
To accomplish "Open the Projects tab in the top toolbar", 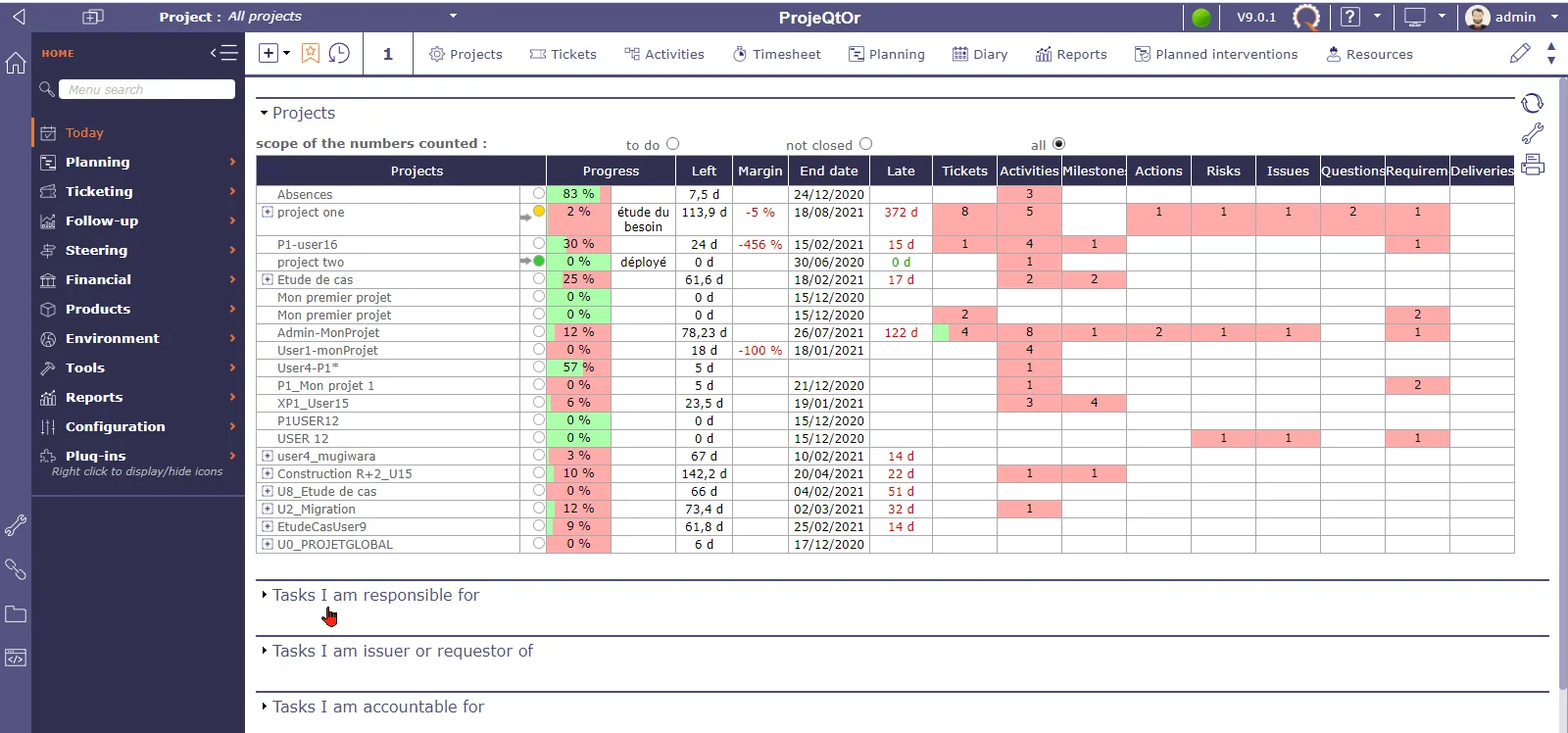I will point(465,54).
